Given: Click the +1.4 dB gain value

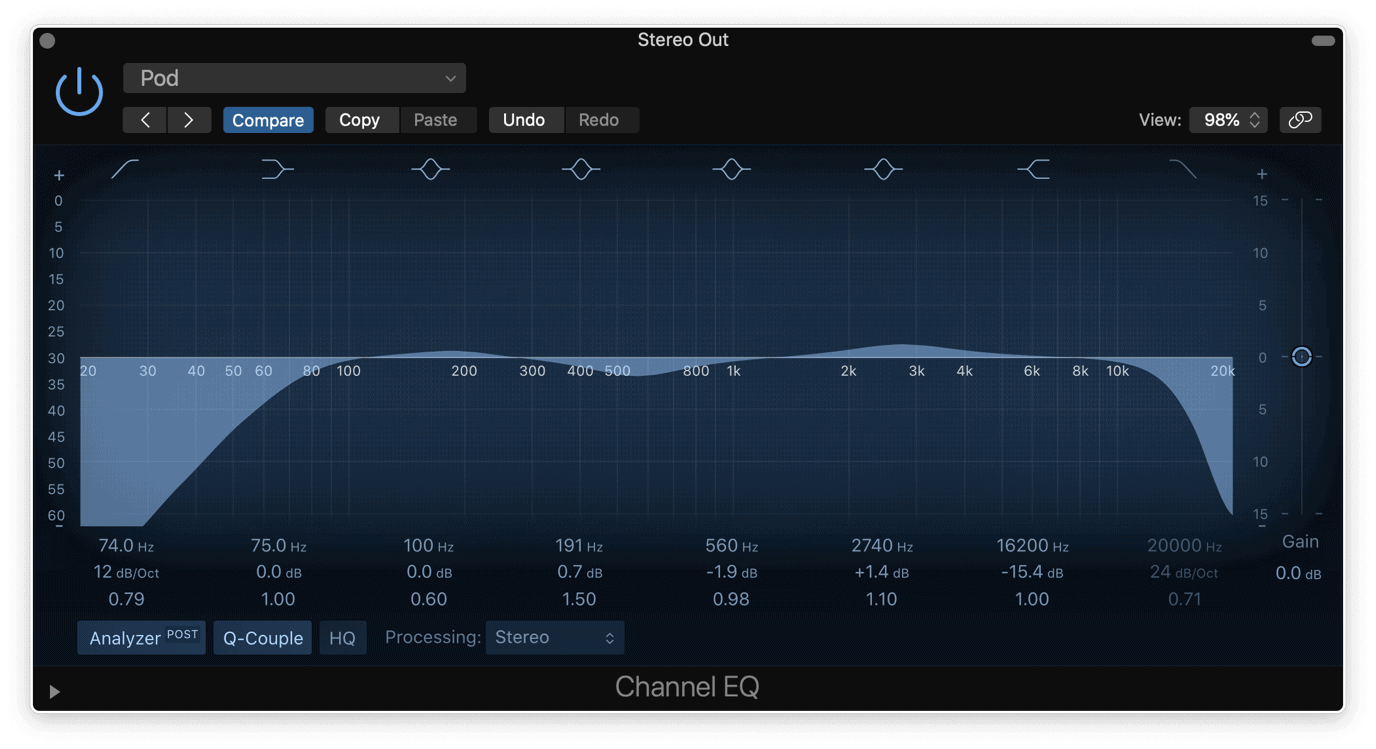Looking at the screenshot, I should tap(881, 573).
